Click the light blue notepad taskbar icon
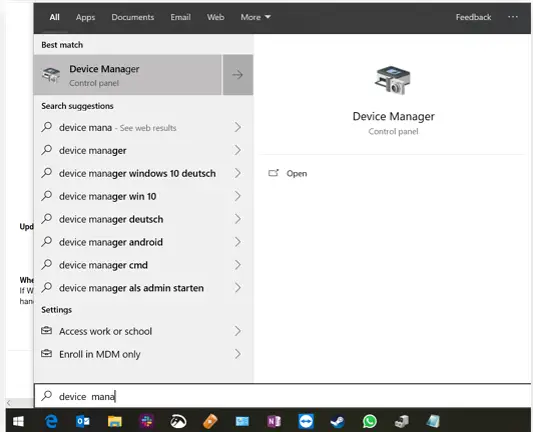533x432 pixels. (x=433, y=421)
